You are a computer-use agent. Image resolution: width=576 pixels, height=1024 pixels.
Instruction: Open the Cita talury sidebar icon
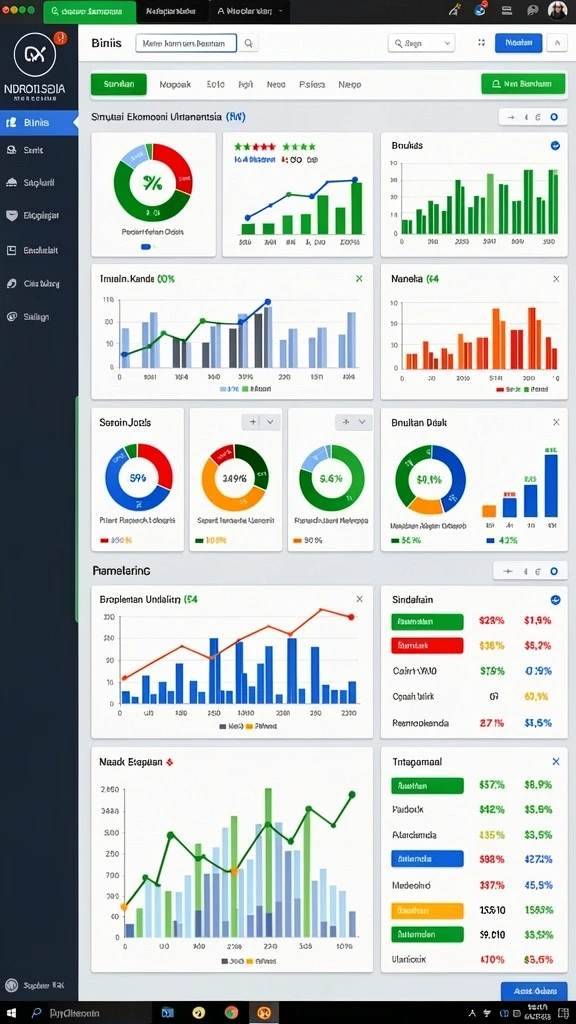10,283
